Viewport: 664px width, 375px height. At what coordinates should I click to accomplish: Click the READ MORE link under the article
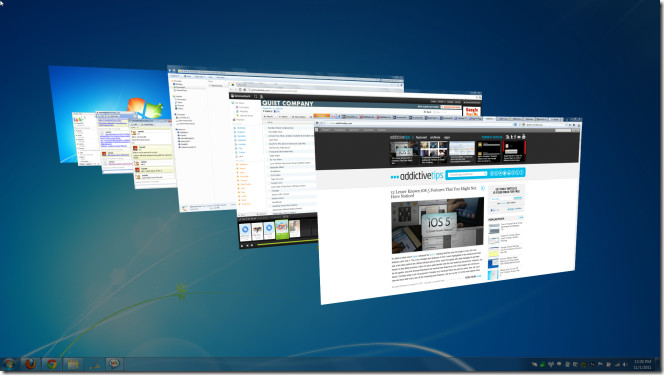473,277
